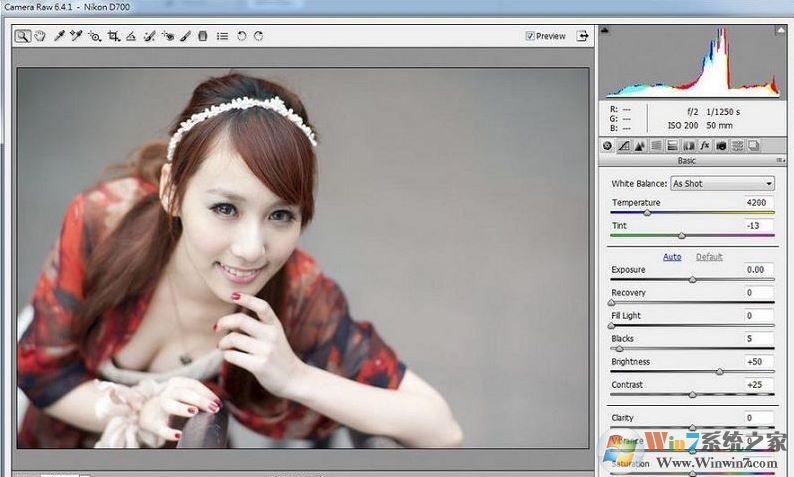Select the Color Sampler tool
Screen dimensions: 794x477
click(76, 36)
